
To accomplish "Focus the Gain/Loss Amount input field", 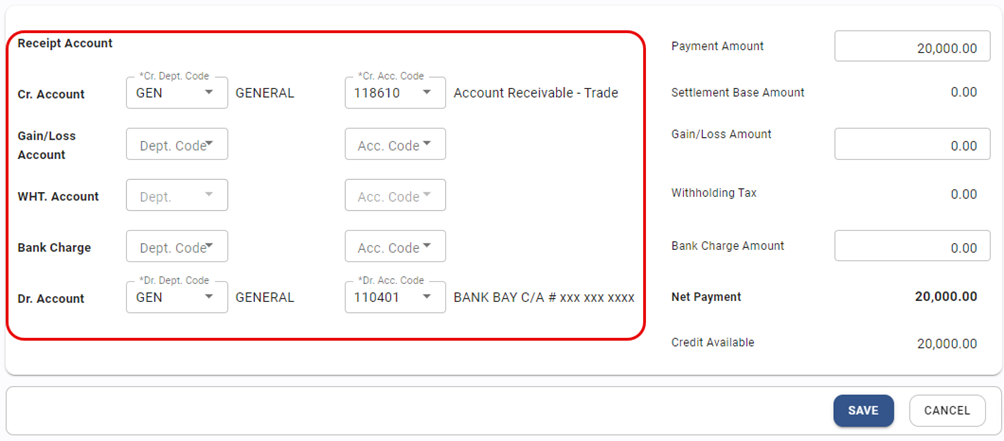I will (x=912, y=145).
